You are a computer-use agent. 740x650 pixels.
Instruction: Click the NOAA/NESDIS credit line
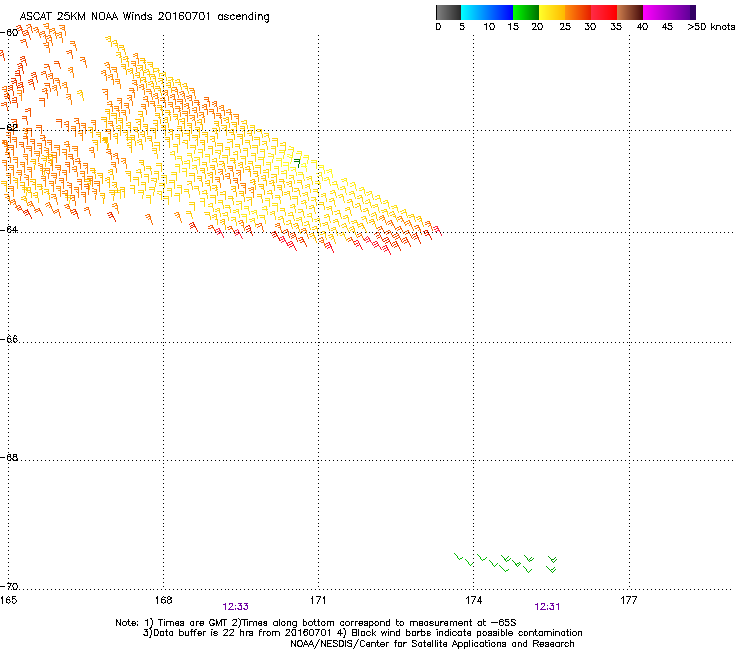pyautogui.click(x=432, y=644)
